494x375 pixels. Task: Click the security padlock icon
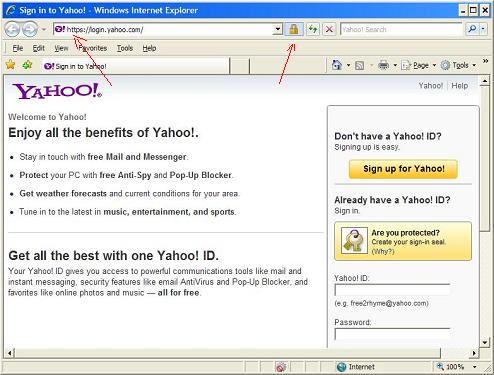tap(294, 29)
